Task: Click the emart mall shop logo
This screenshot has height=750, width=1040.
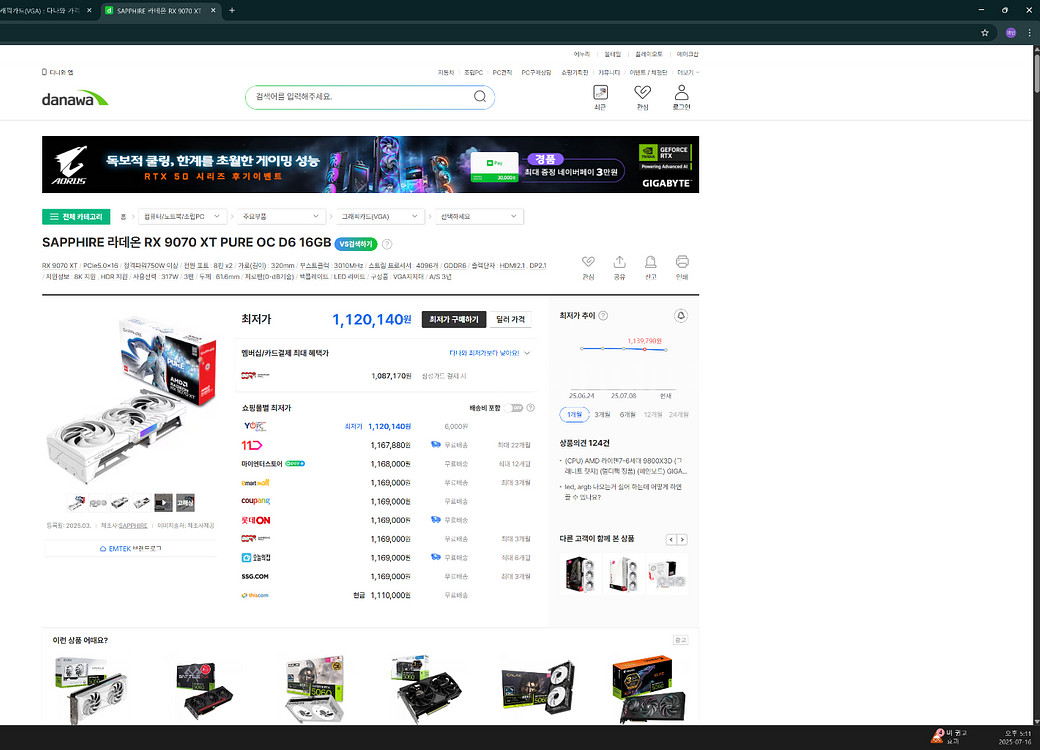Action: coord(255,483)
